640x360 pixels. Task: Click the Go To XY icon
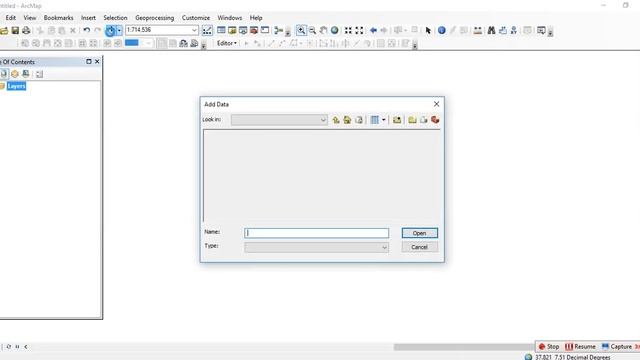pyautogui.click(x=514, y=30)
